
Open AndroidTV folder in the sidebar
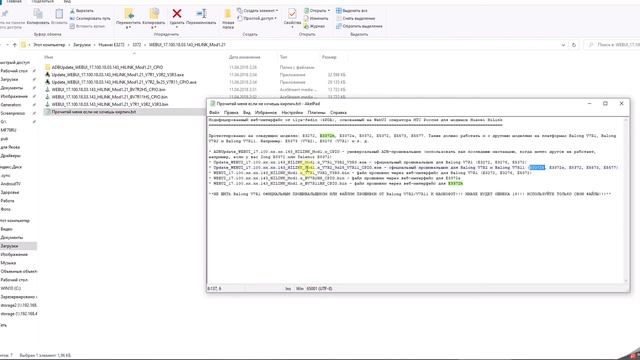[x=10, y=184]
